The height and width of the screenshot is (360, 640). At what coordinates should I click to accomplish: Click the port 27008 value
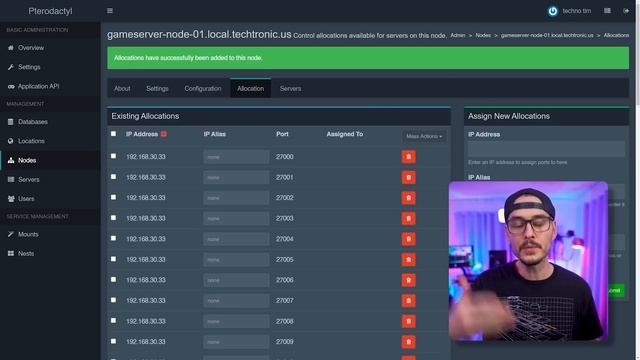(284, 321)
